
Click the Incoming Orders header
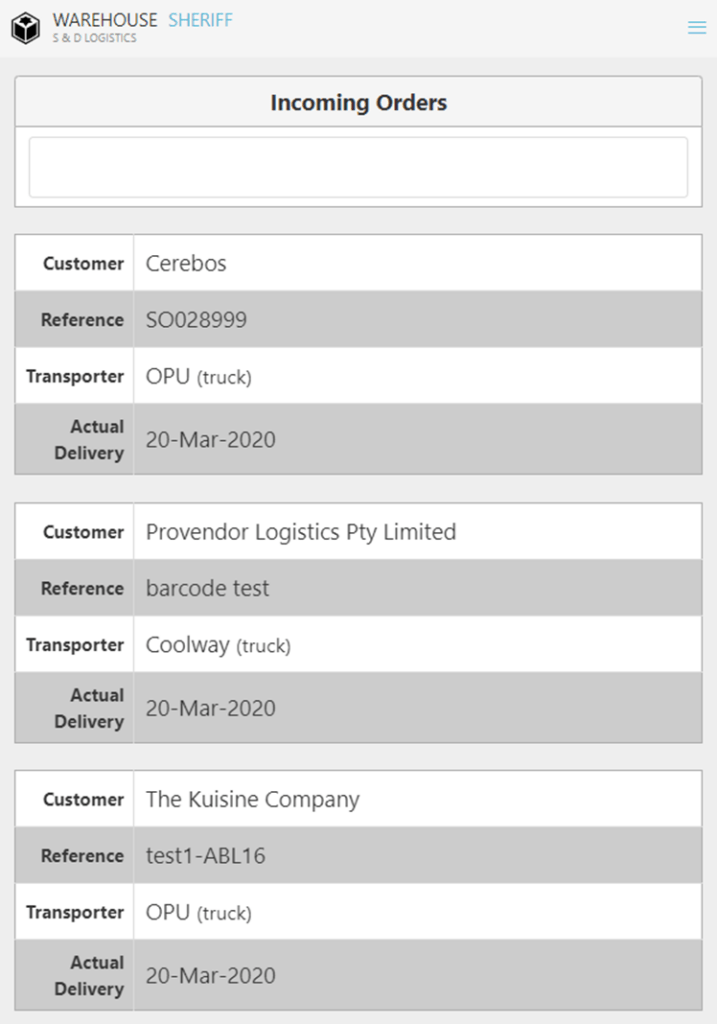tap(358, 103)
